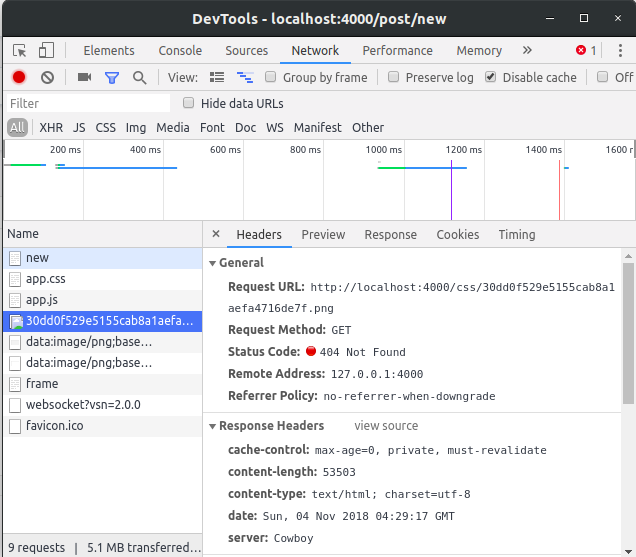Click the red load event timeline marker
Image resolution: width=636 pixels, height=557 pixels.
click(x=559, y=190)
